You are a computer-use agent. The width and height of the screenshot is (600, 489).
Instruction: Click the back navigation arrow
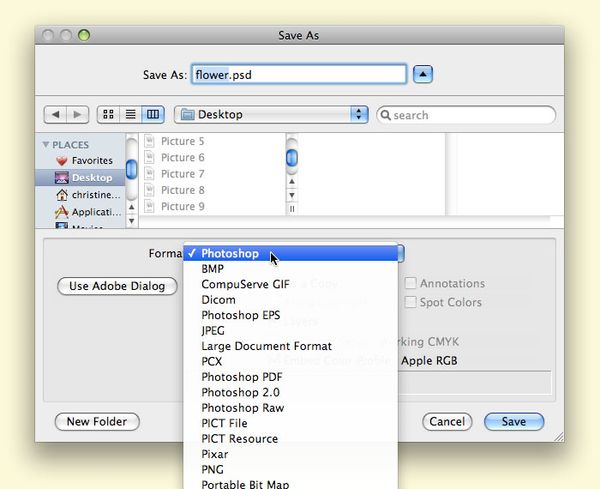56,115
